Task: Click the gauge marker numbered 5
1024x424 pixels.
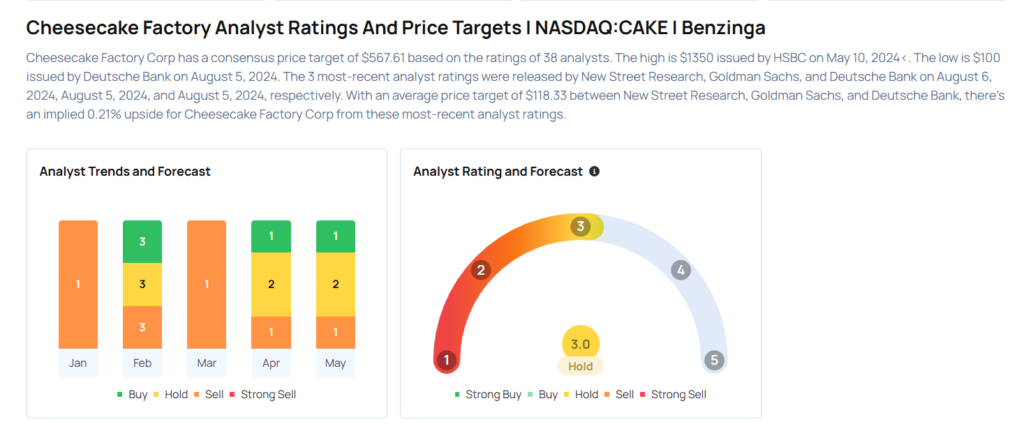Action: tap(714, 360)
